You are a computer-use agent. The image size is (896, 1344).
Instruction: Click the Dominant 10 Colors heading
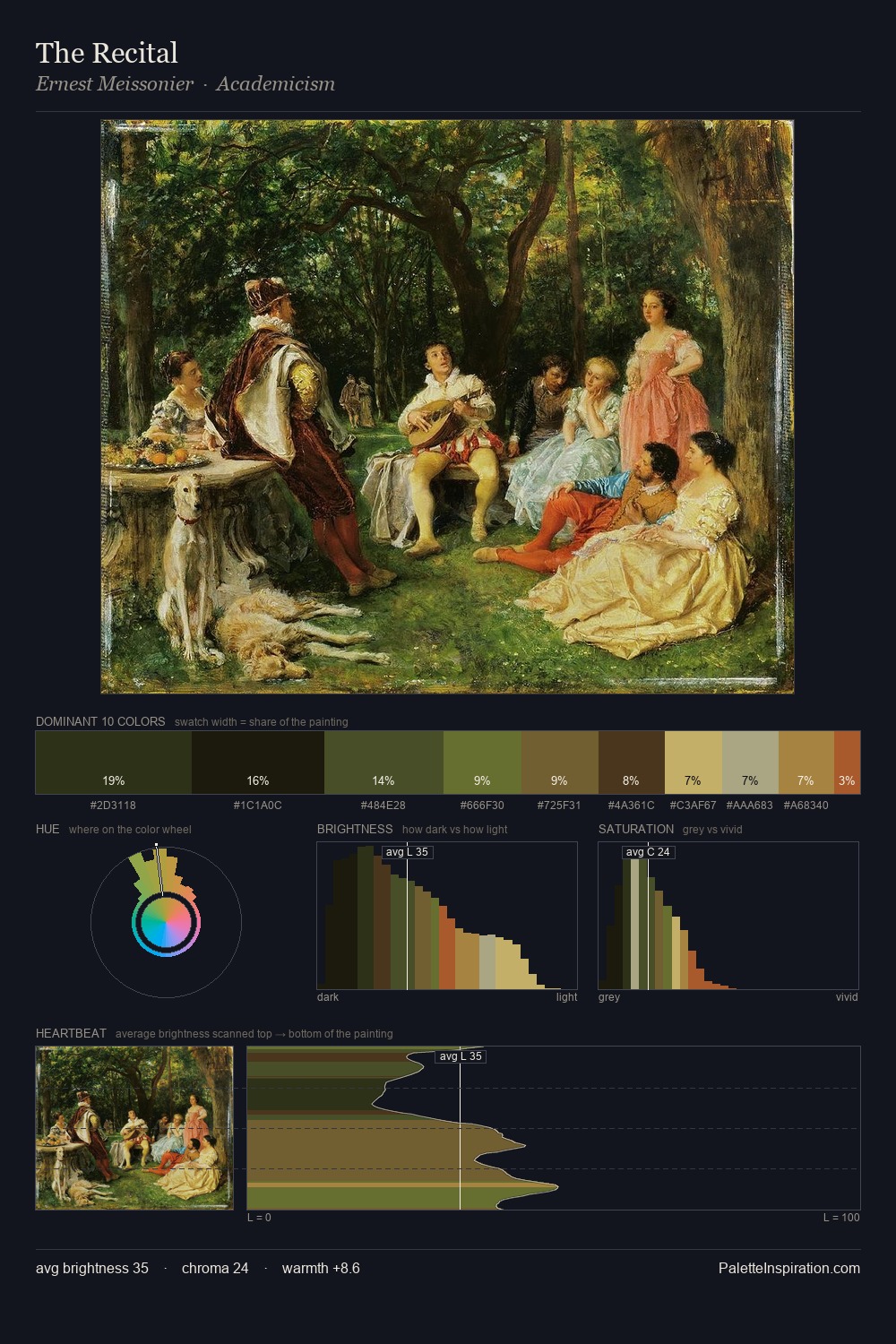[100, 721]
